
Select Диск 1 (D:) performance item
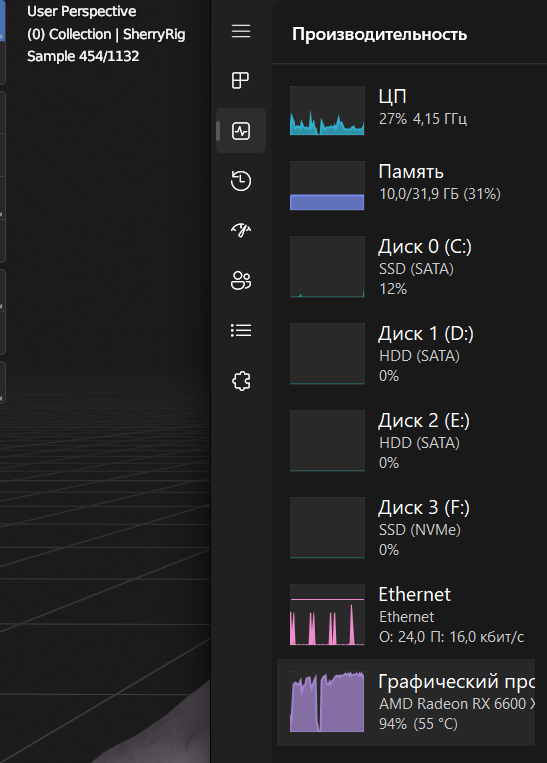[x=406, y=354]
